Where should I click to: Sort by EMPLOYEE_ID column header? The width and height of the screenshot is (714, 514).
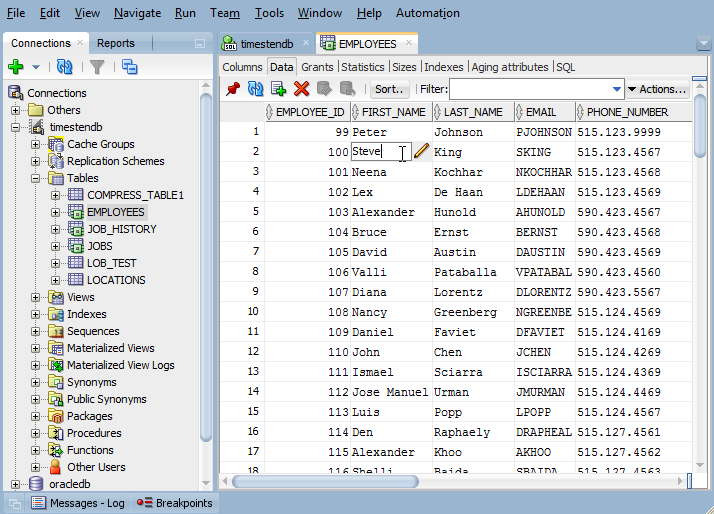pos(308,112)
